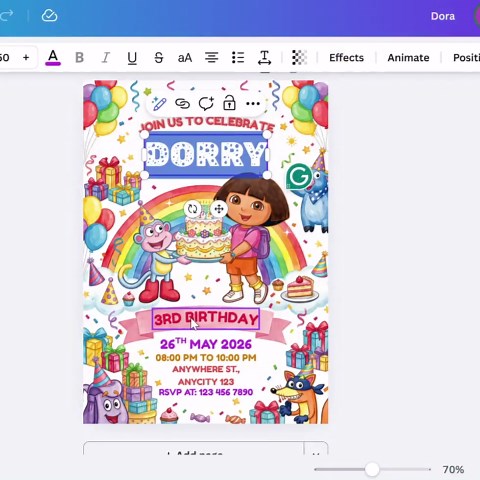480x480 pixels.
Task: Open the transparency control
Action: tap(299, 58)
